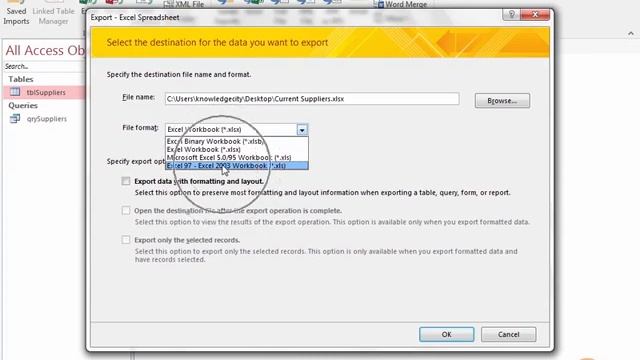Open dialog help question mark button
The width and height of the screenshot is (640, 360).
click(x=511, y=15)
